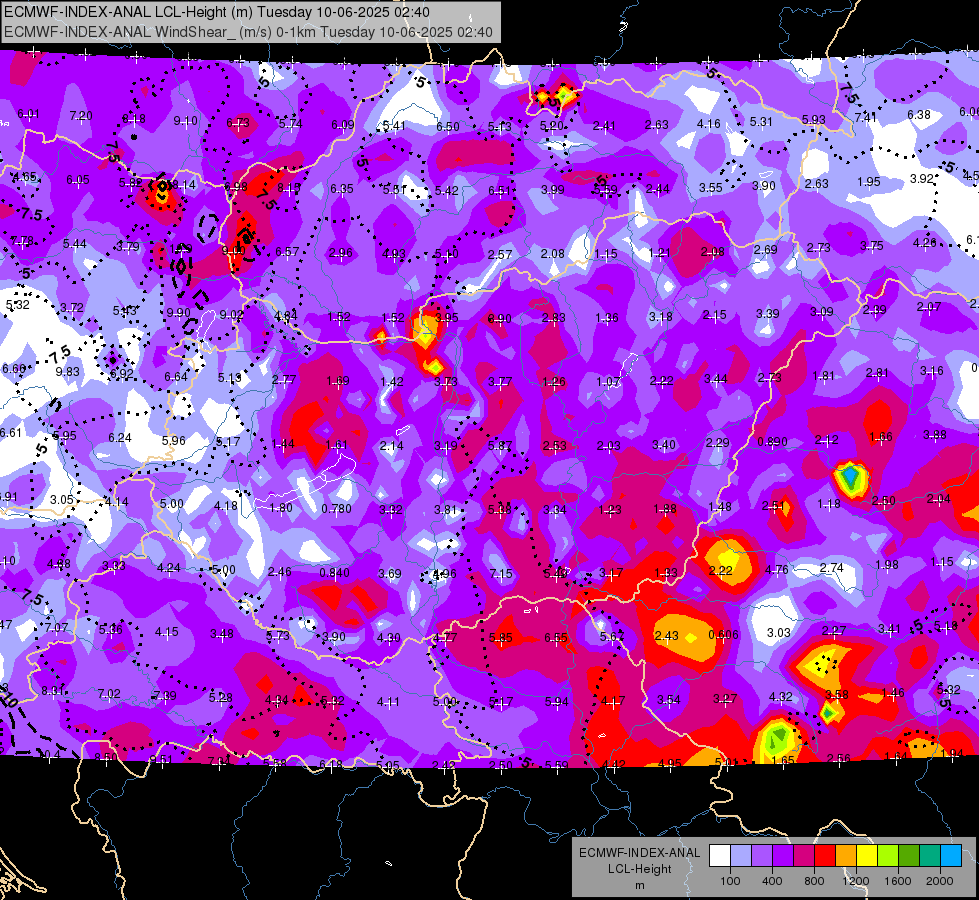
Task: Click the wind shear value '9.83'
Action: click(67, 372)
